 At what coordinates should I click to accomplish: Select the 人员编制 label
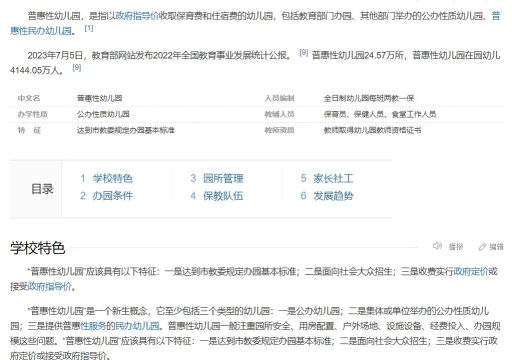(x=280, y=98)
